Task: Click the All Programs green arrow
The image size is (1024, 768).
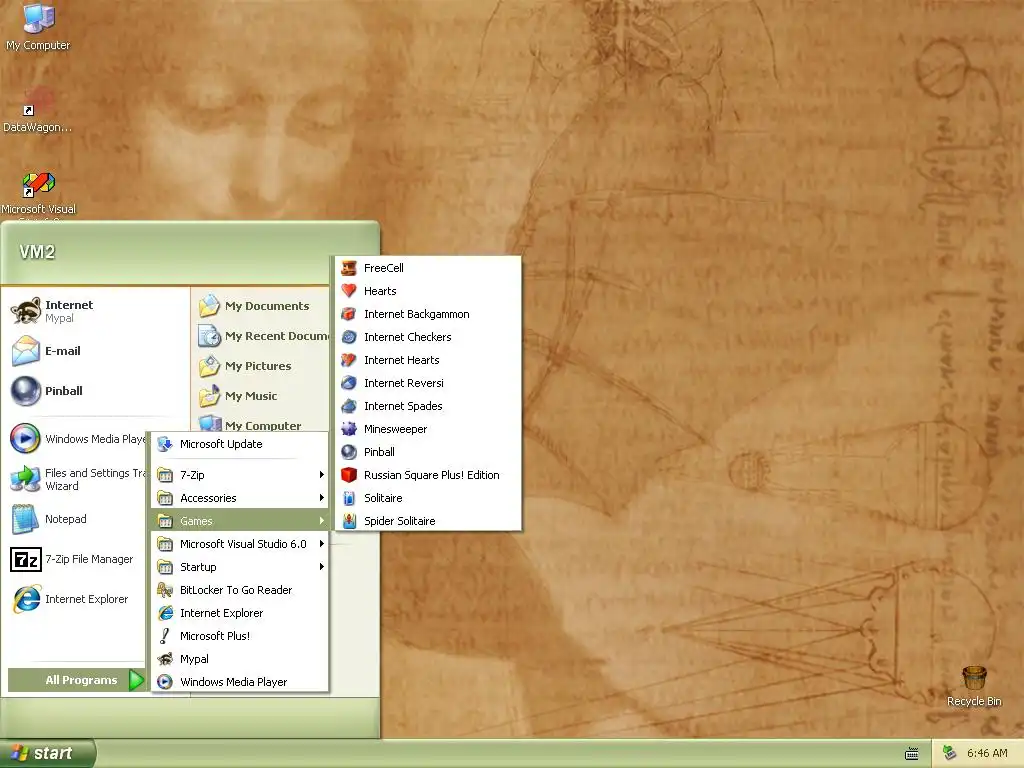Action: click(x=136, y=680)
